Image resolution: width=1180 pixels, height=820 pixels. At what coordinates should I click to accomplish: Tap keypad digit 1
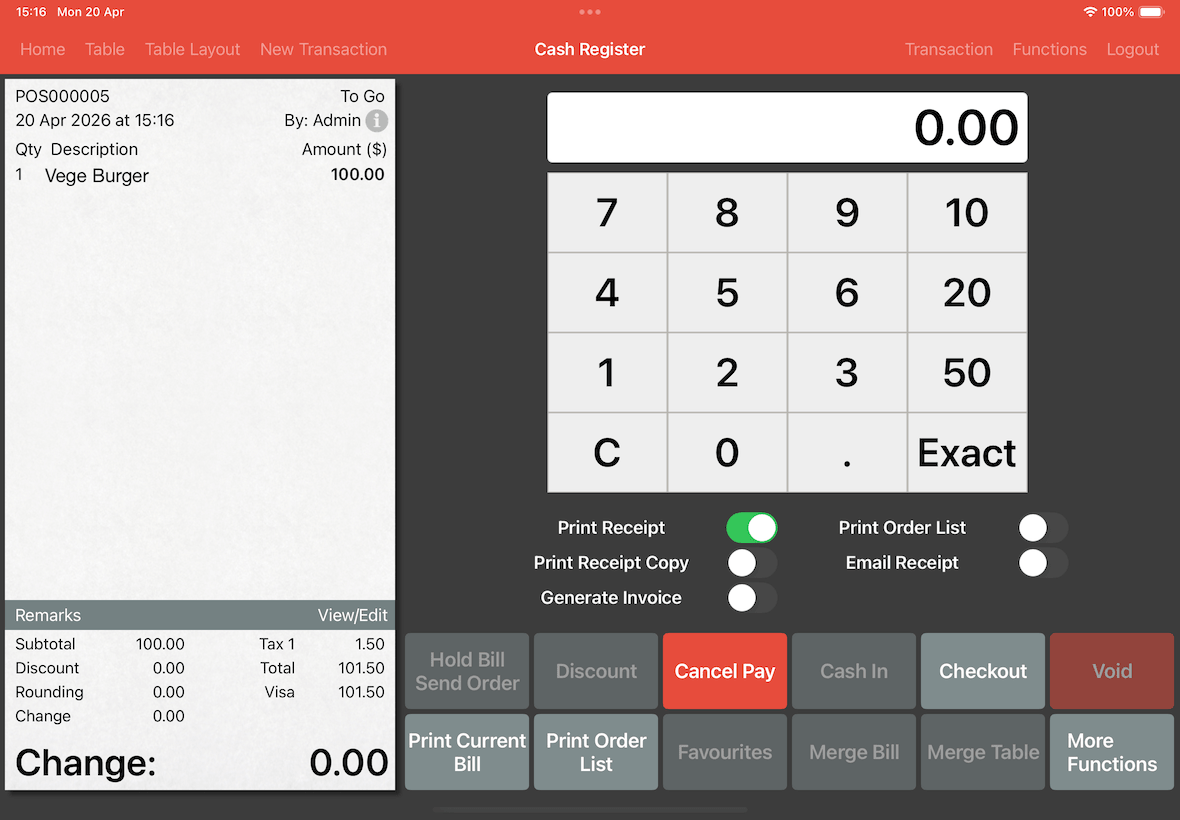(607, 372)
